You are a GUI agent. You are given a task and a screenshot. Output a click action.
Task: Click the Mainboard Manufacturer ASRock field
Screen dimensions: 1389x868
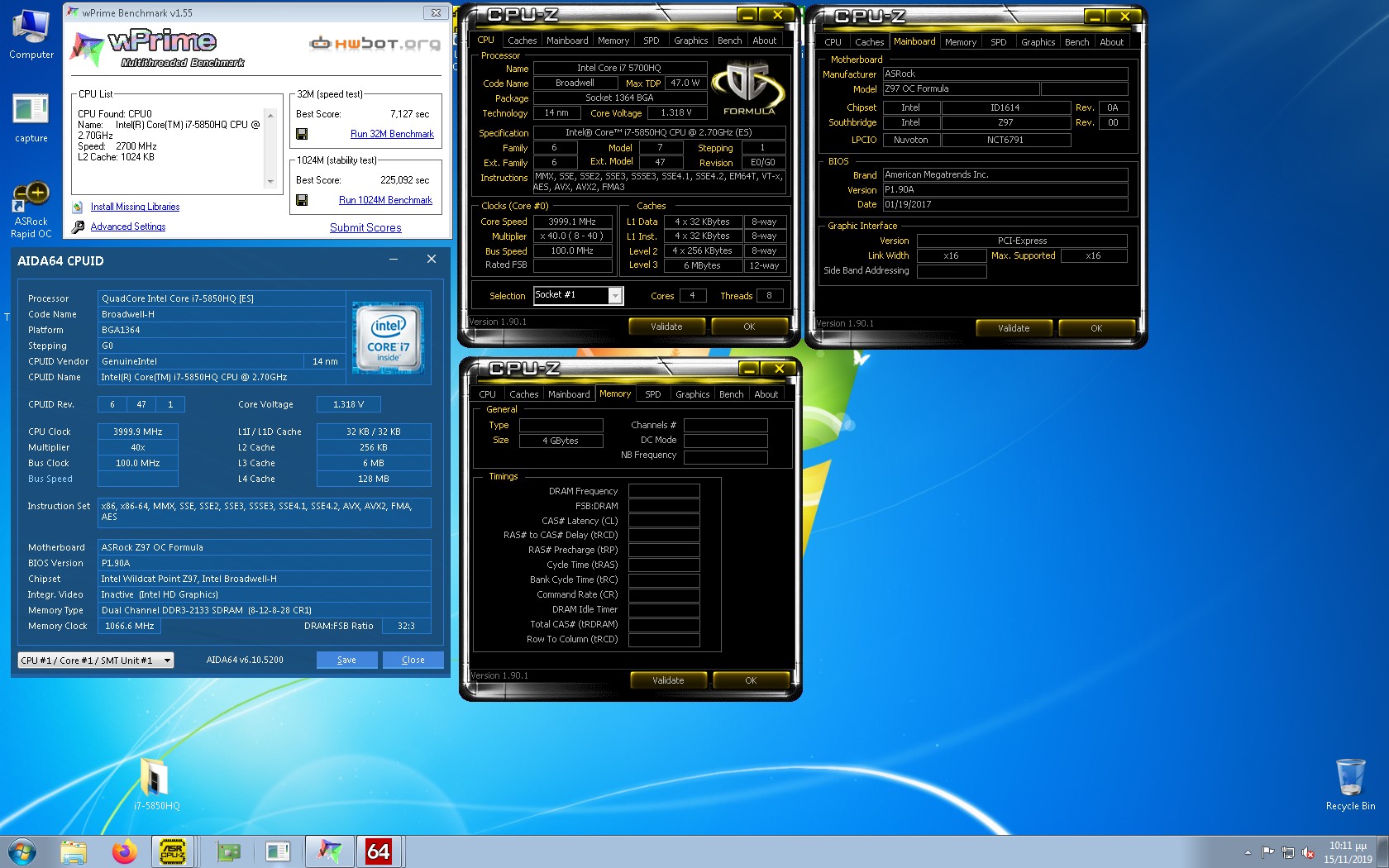coord(1005,74)
